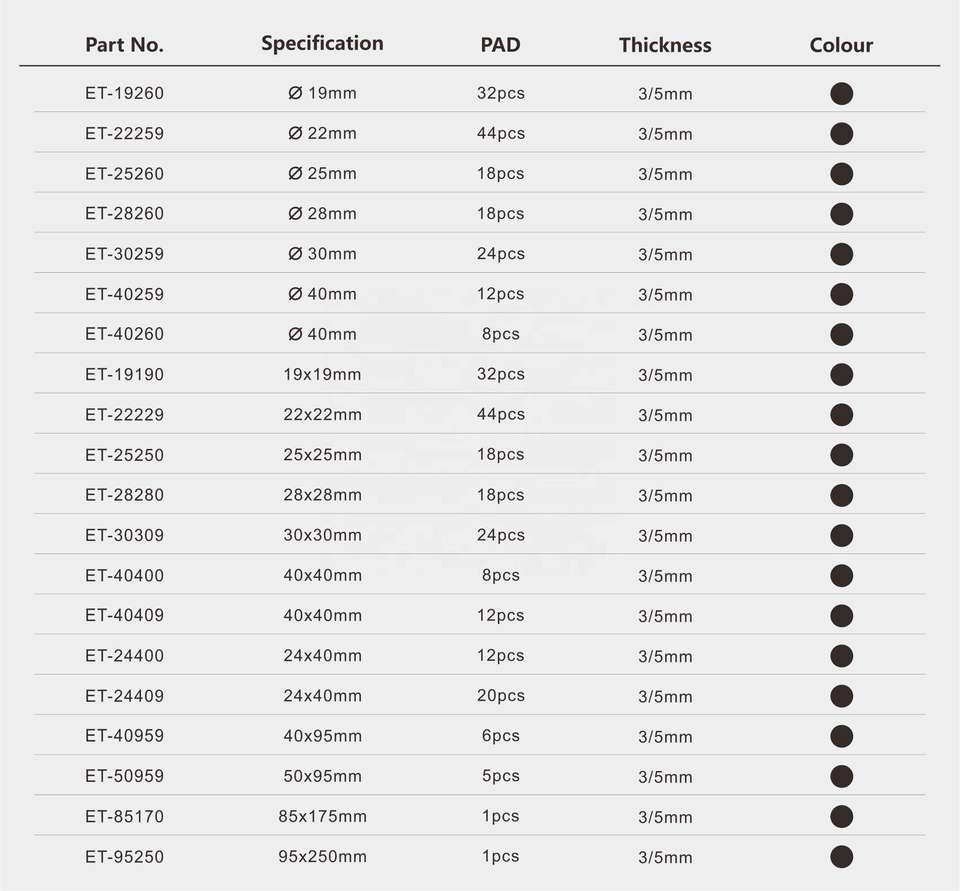Select the 3/5mm thickness for ET-24400
960x891 pixels.
pos(665,656)
